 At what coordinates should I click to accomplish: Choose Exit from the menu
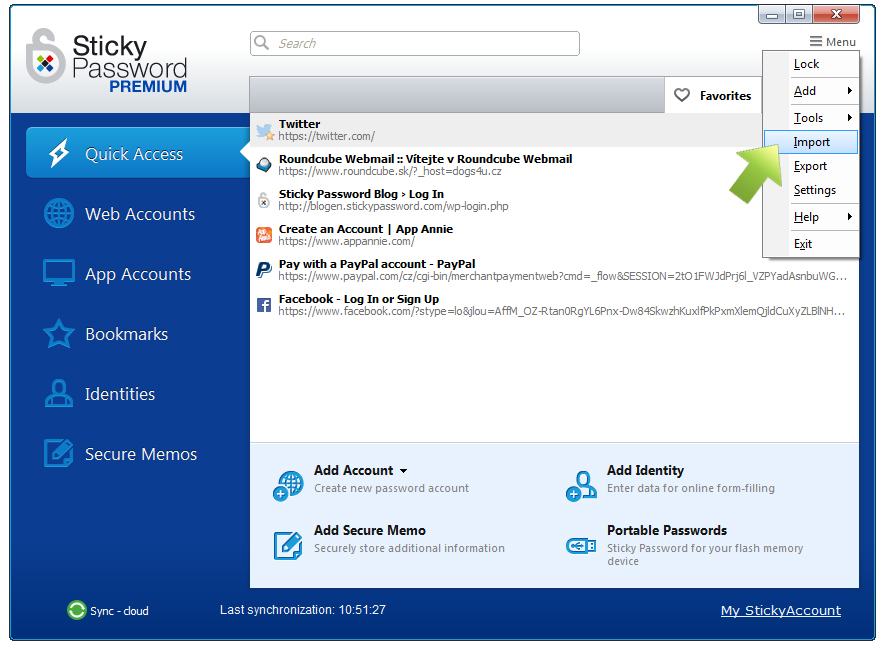pos(811,244)
